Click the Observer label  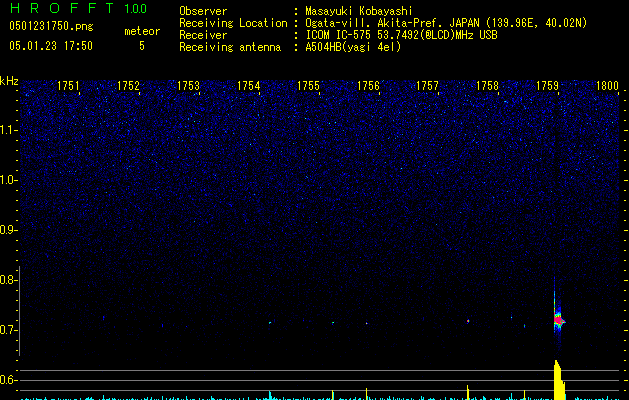coord(203,11)
